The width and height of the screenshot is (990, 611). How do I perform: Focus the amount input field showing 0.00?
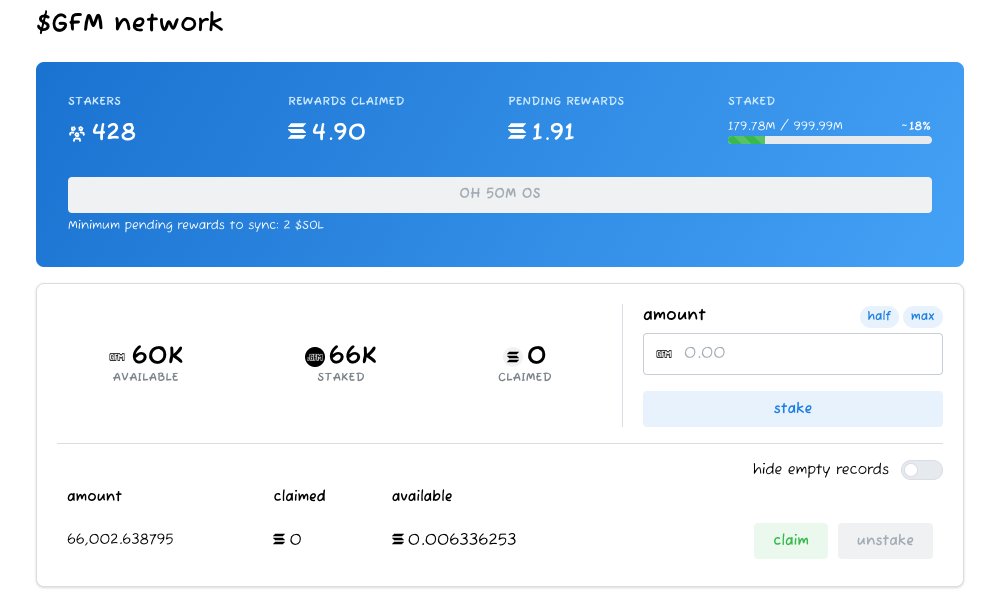[x=792, y=354]
